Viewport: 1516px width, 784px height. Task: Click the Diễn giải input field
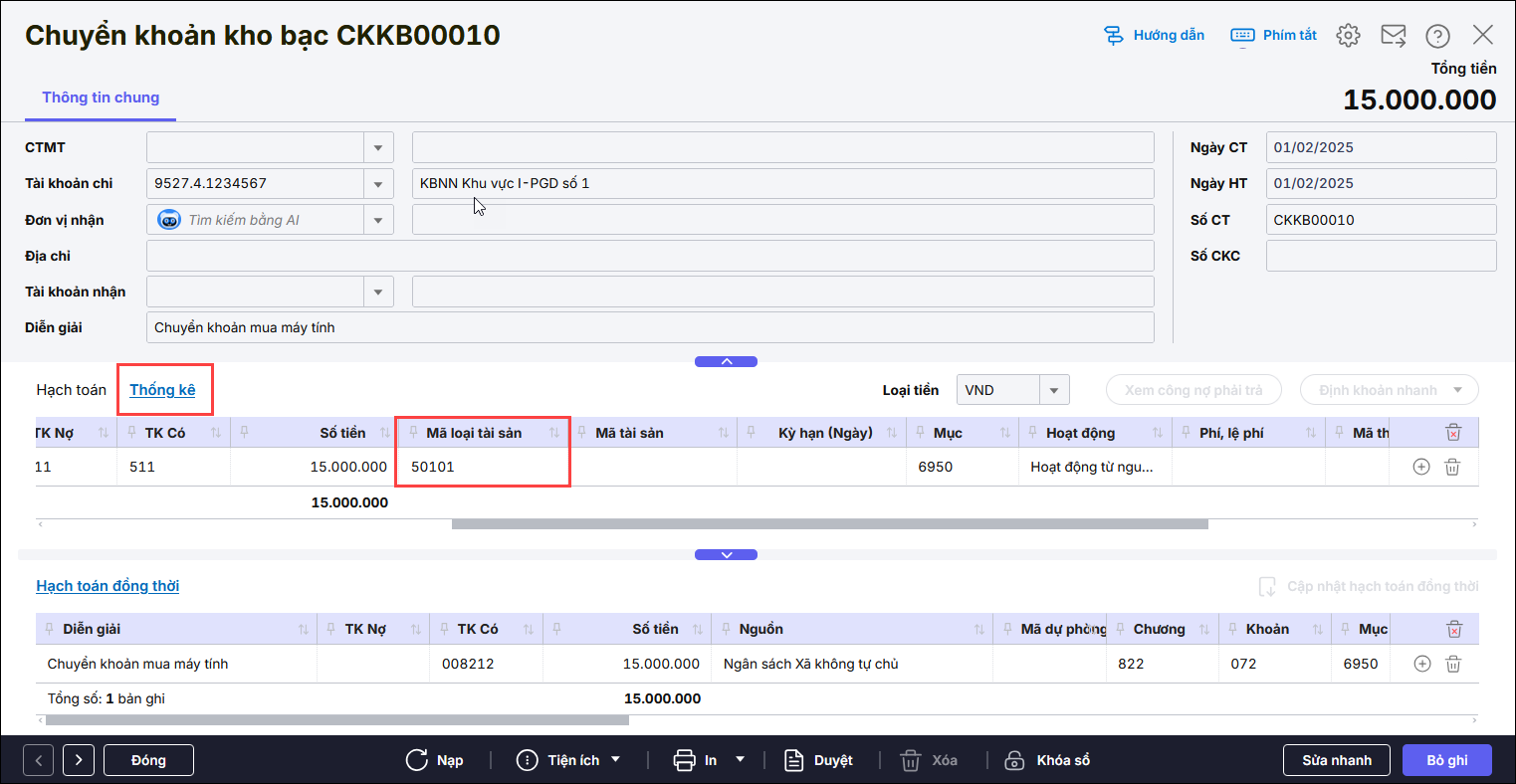click(649, 327)
